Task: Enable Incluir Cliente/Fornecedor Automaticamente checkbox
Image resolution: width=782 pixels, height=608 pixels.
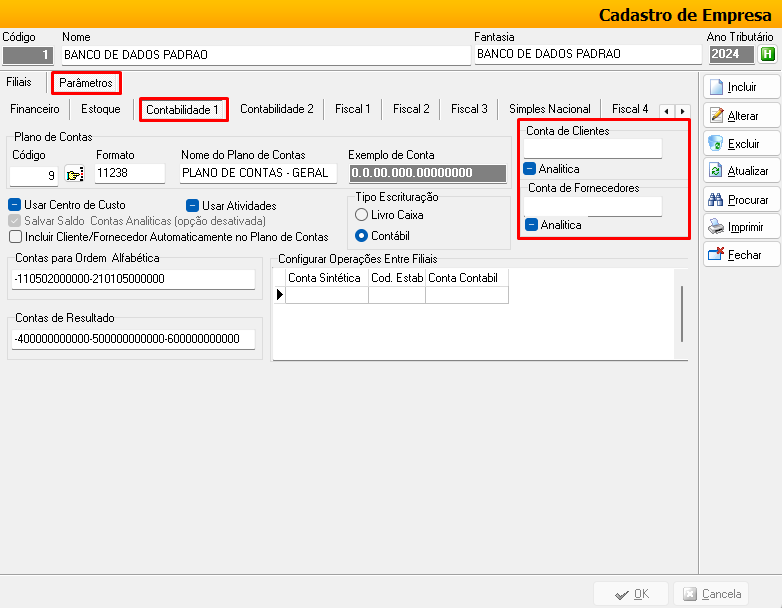Action: tap(15, 236)
